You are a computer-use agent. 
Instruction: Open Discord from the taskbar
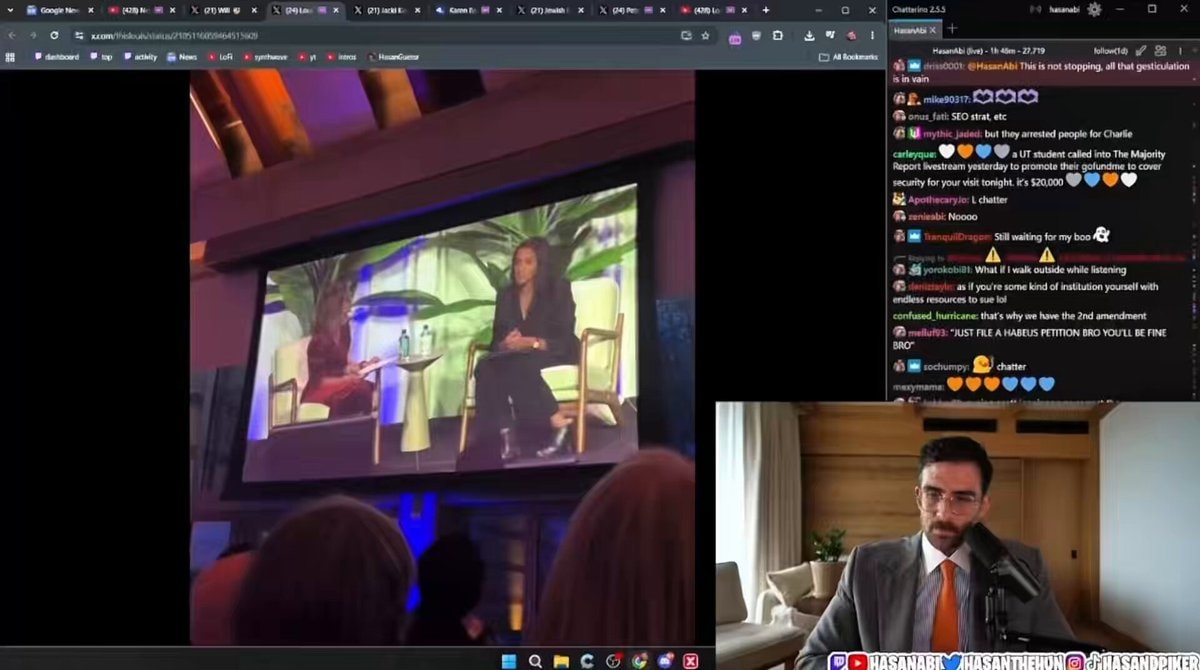(665, 661)
